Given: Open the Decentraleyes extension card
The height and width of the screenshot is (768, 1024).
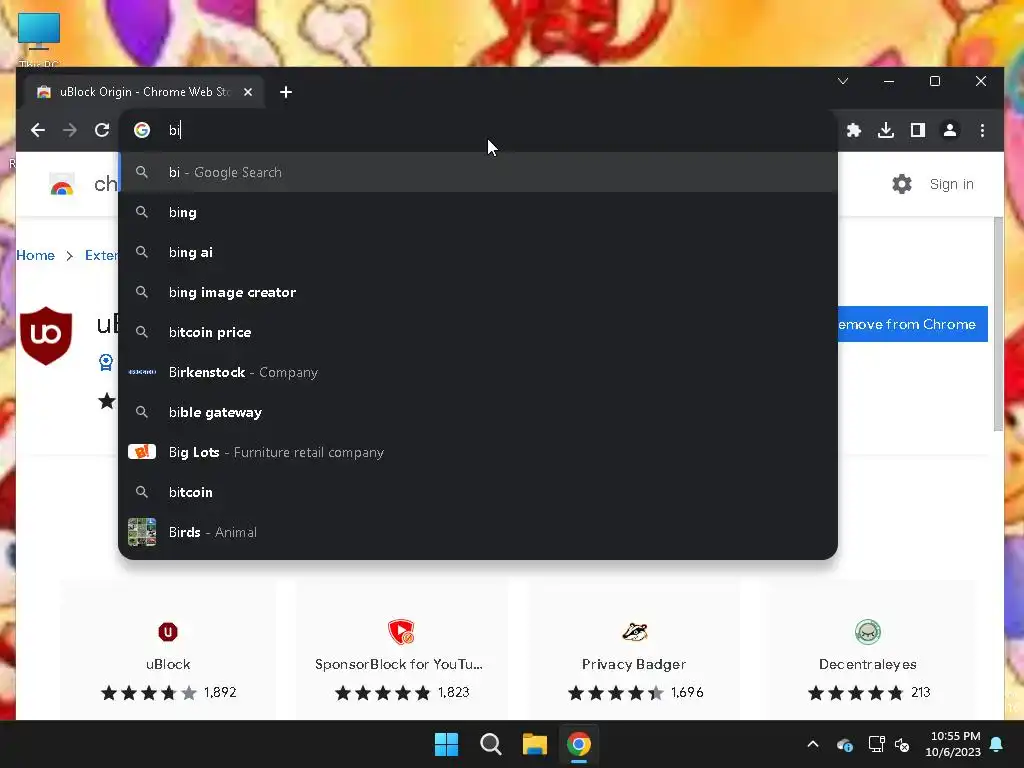Looking at the screenshot, I should tap(868, 650).
